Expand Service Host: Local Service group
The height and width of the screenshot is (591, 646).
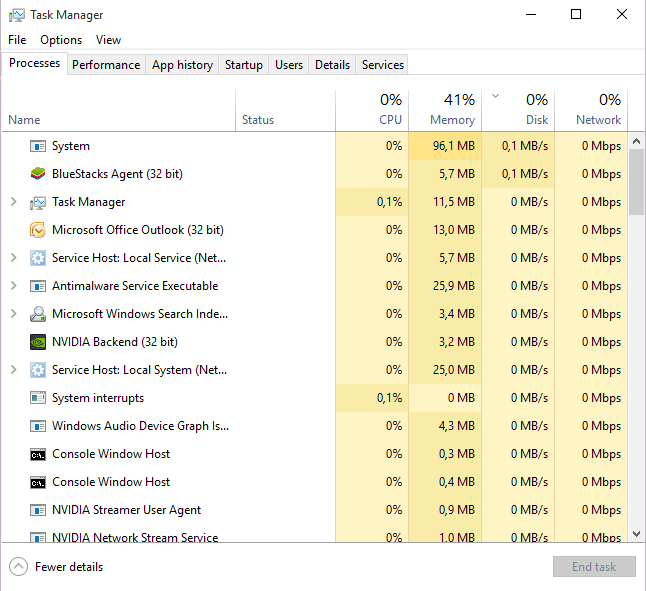[x=14, y=258]
